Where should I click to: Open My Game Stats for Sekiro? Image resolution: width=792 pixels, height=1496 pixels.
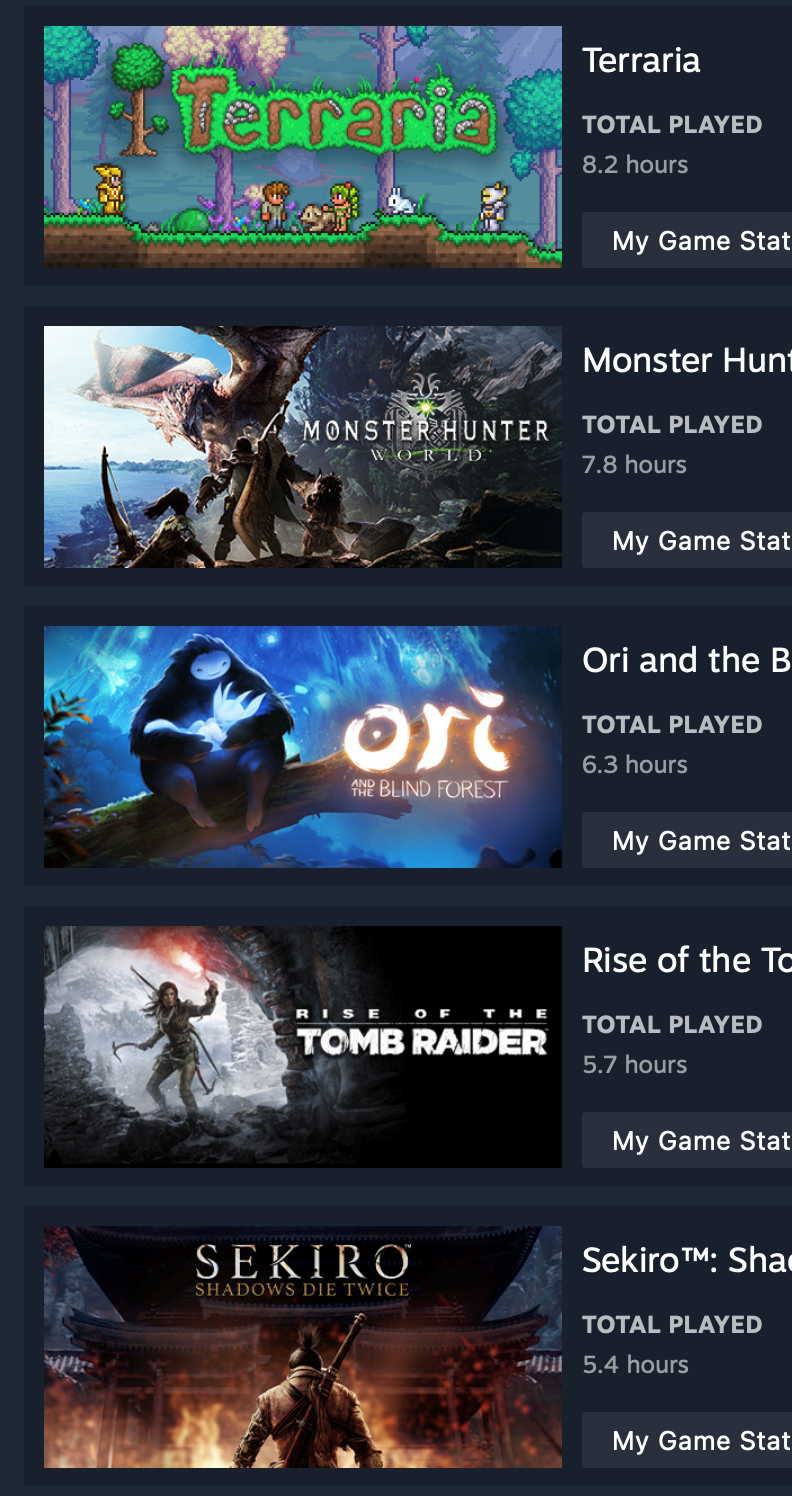687,1440
